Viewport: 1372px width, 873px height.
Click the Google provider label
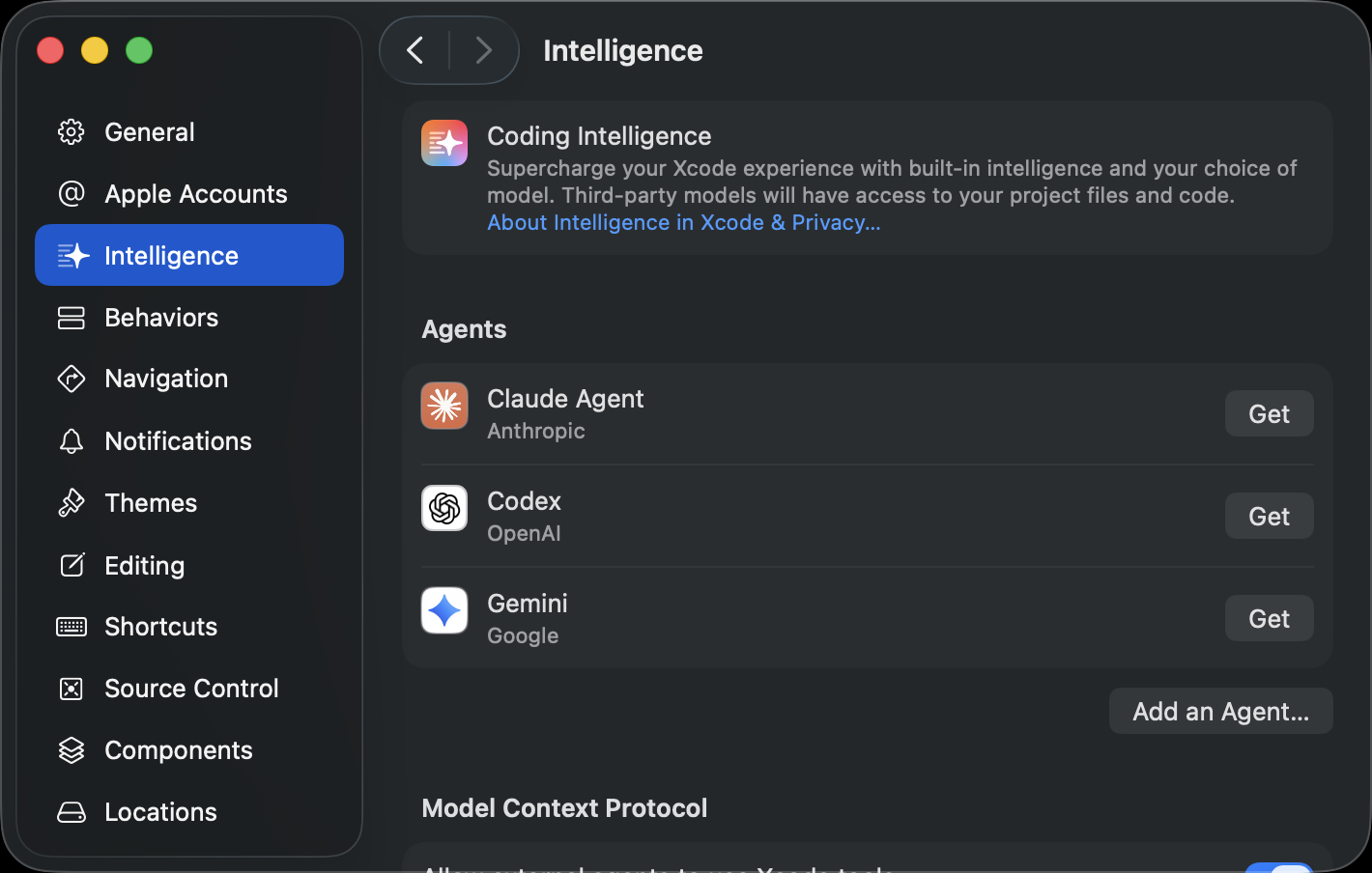coord(523,635)
